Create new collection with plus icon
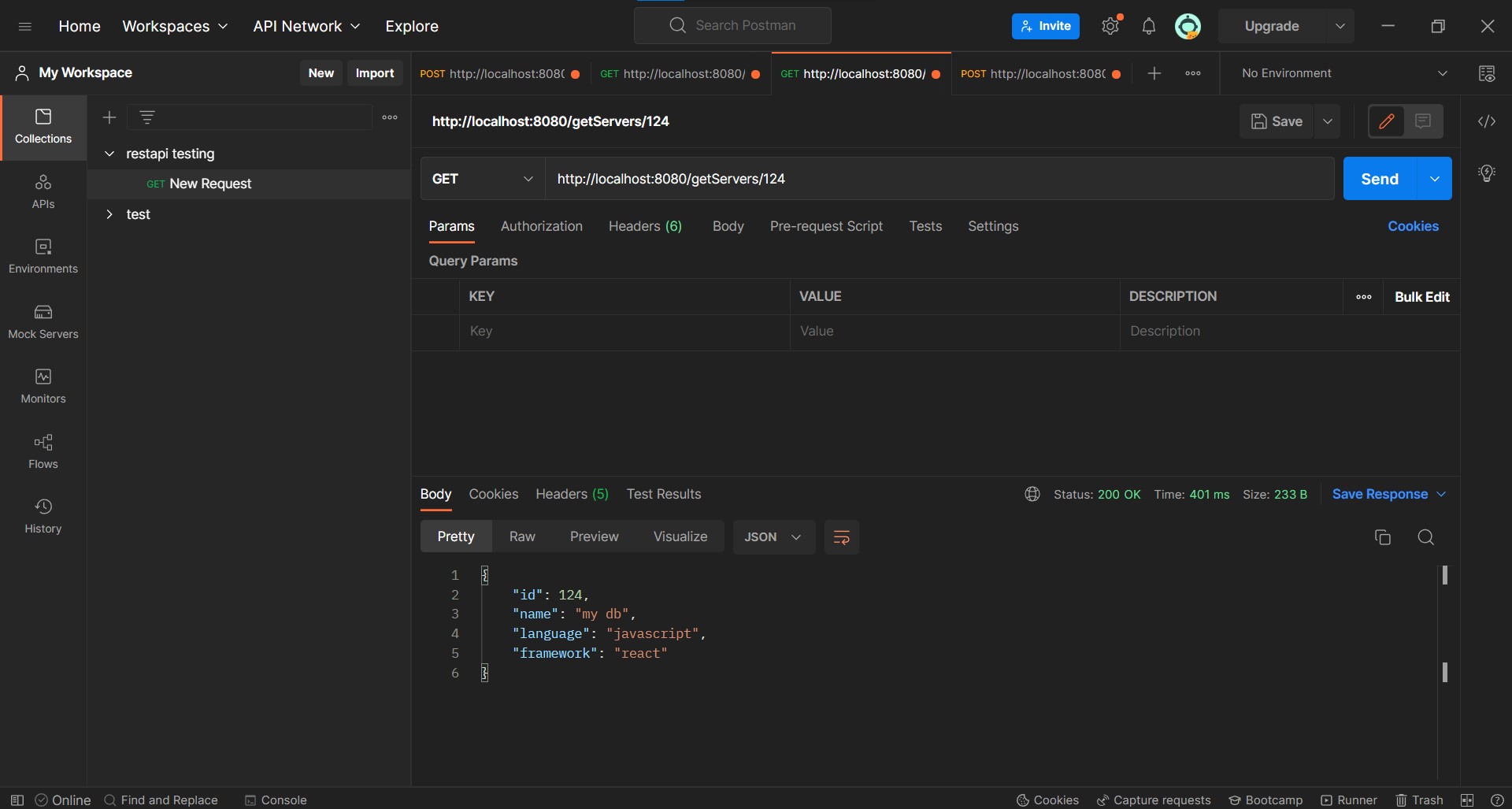The height and width of the screenshot is (809, 1512). point(109,117)
